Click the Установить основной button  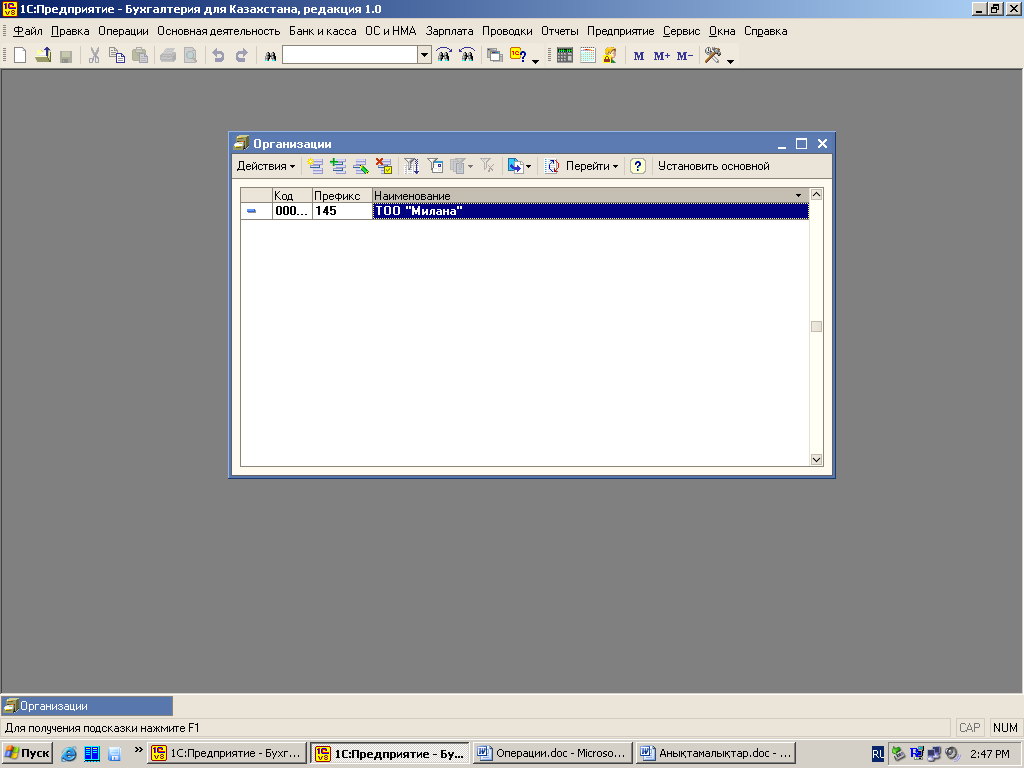coord(714,166)
